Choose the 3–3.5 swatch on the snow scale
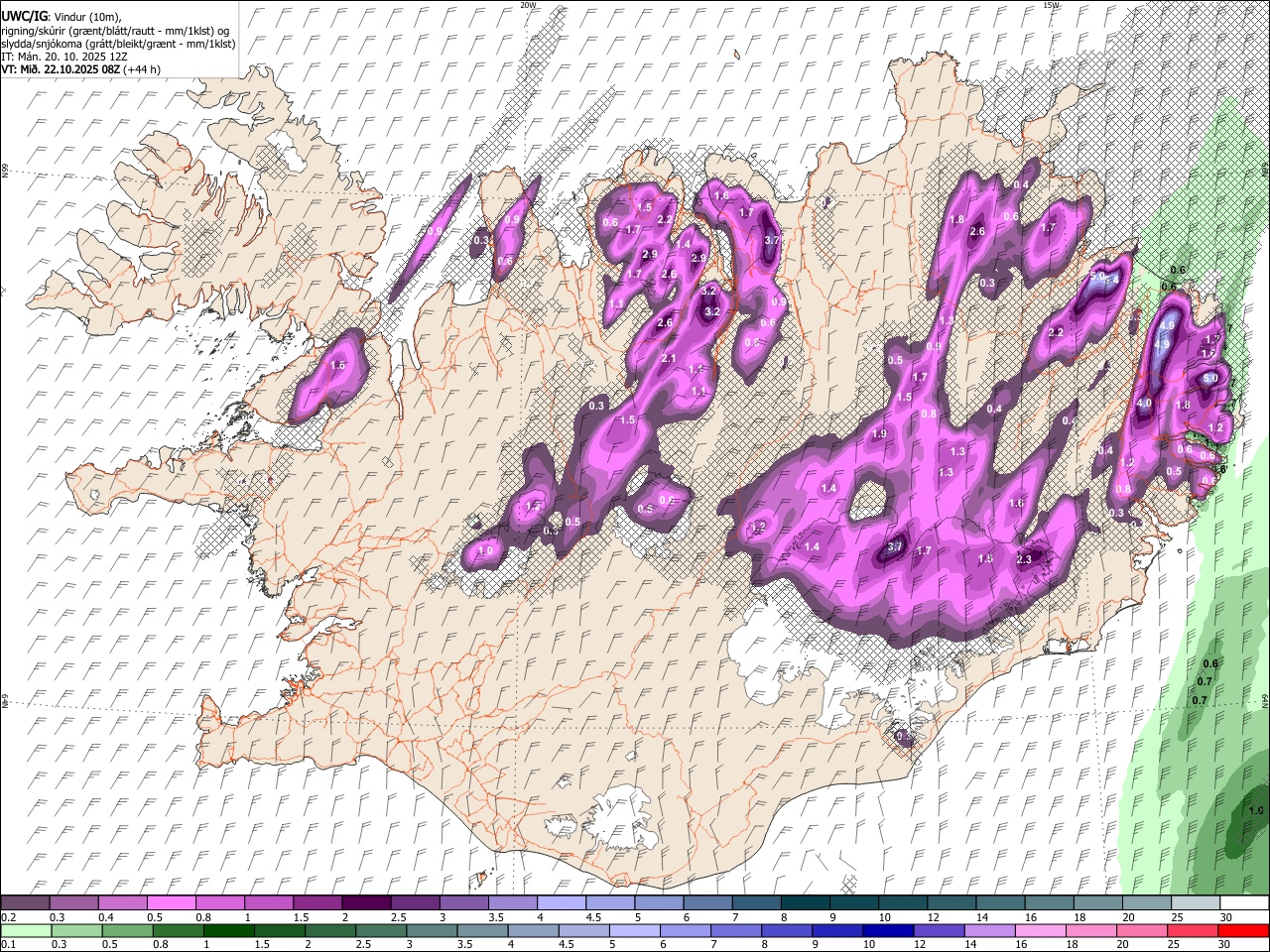The height and width of the screenshot is (952, 1270). (x=463, y=903)
